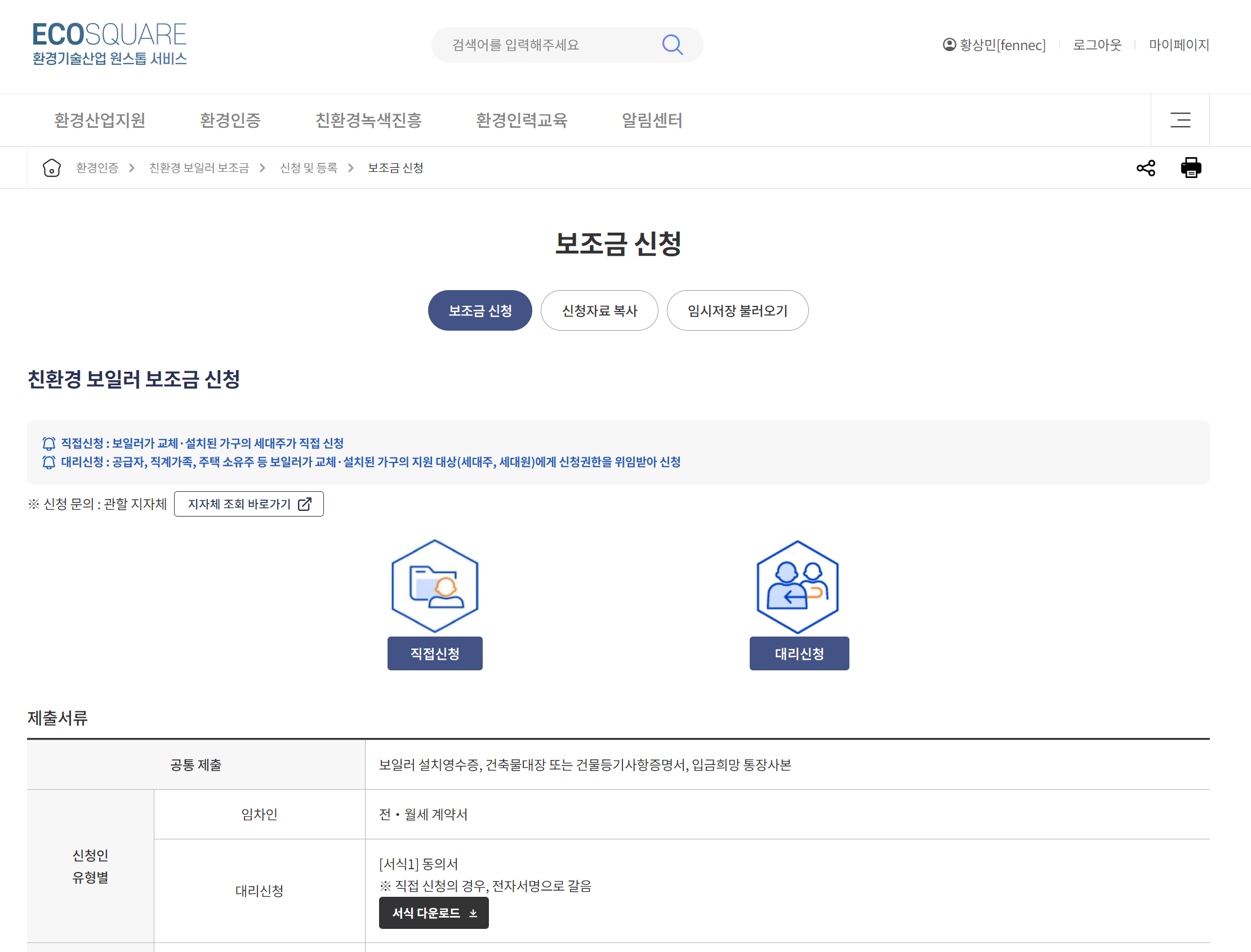Switch to 임시저장 불러오기 tab
The image size is (1251, 952).
coord(737,310)
